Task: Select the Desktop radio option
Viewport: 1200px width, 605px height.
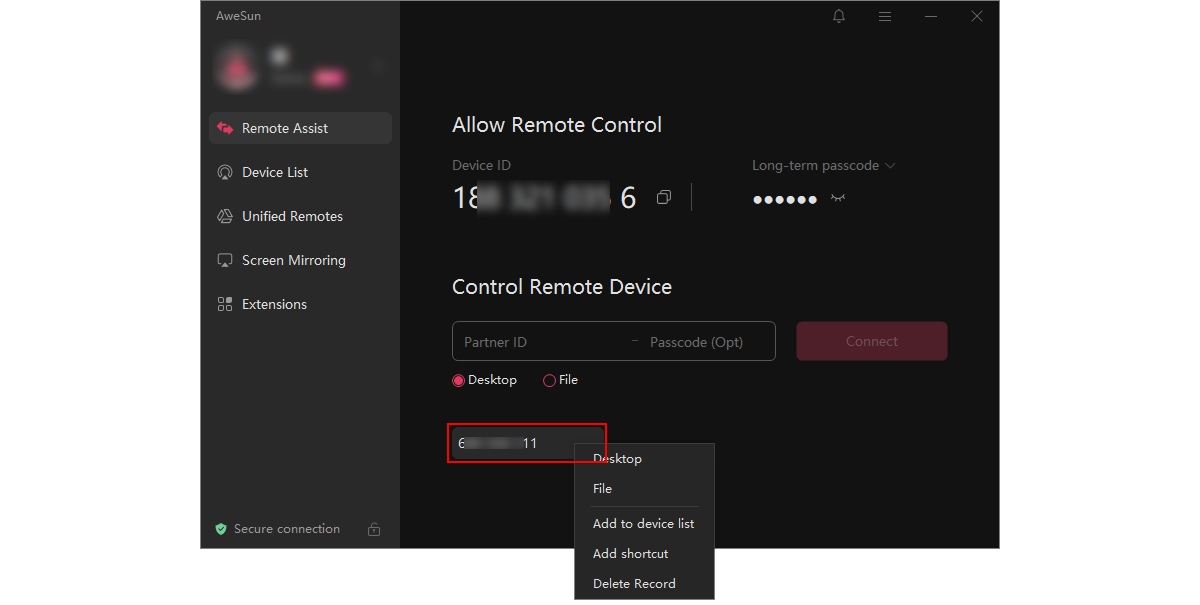Action: point(485,380)
